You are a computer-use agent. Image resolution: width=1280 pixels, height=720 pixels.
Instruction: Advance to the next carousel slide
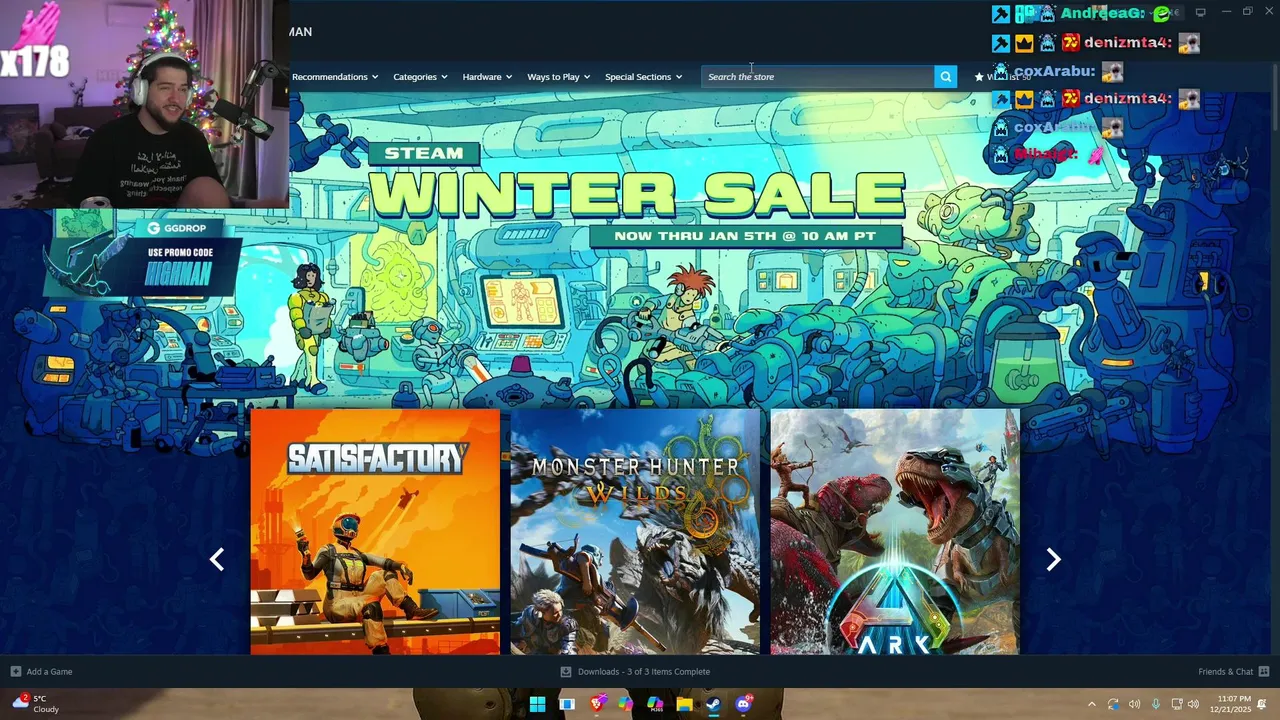pyautogui.click(x=1053, y=560)
